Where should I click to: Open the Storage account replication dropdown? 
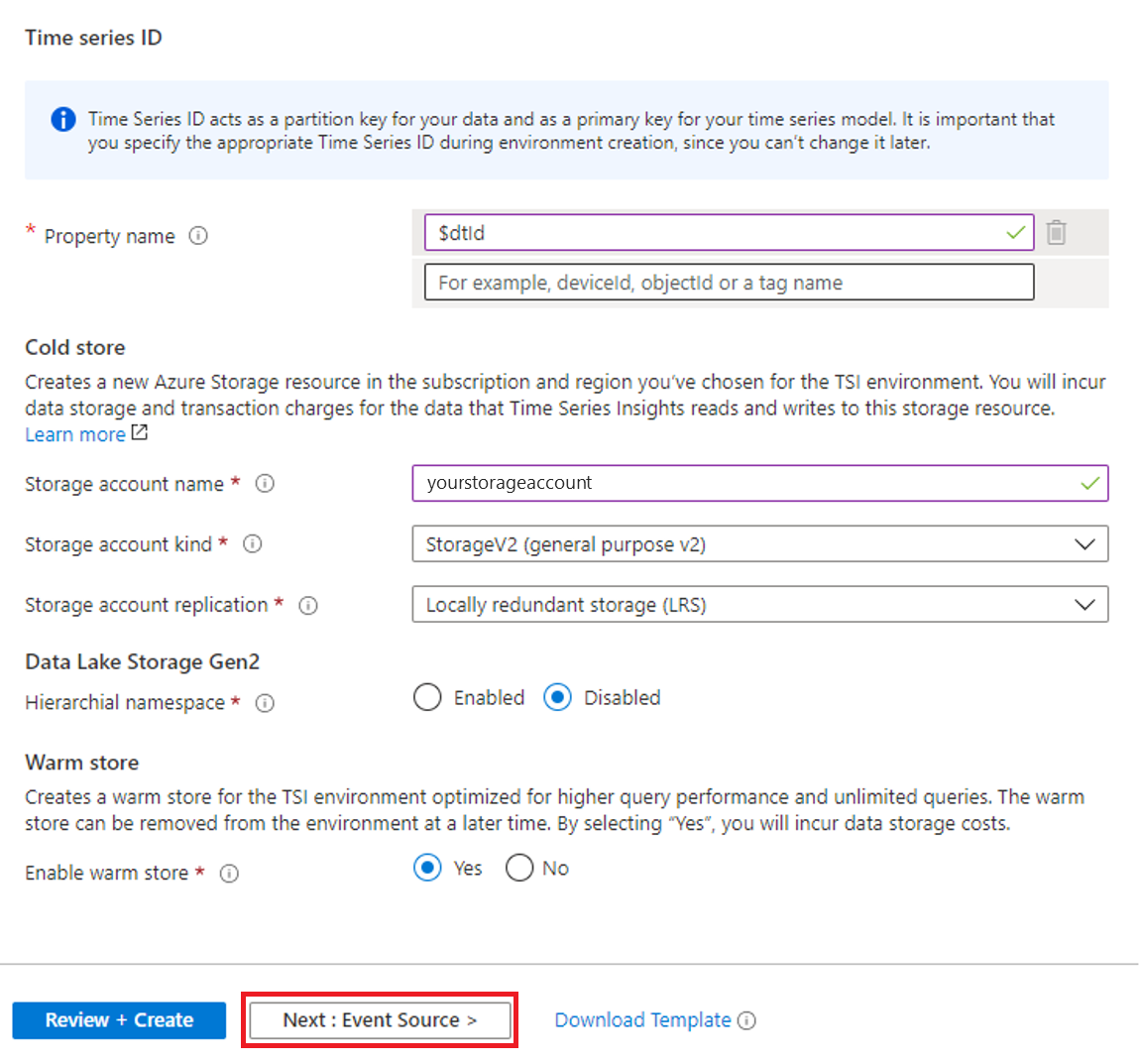pyautogui.click(x=759, y=604)
